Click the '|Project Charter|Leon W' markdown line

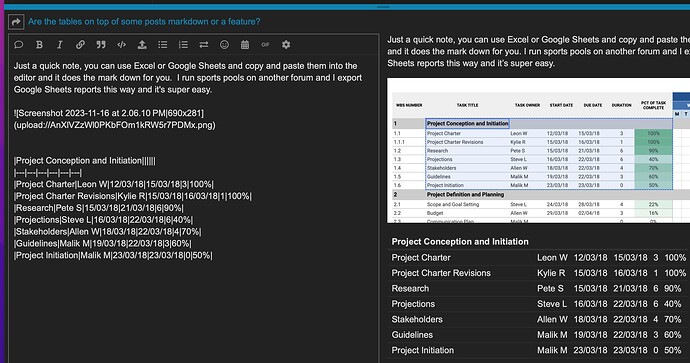click(114, 184)
